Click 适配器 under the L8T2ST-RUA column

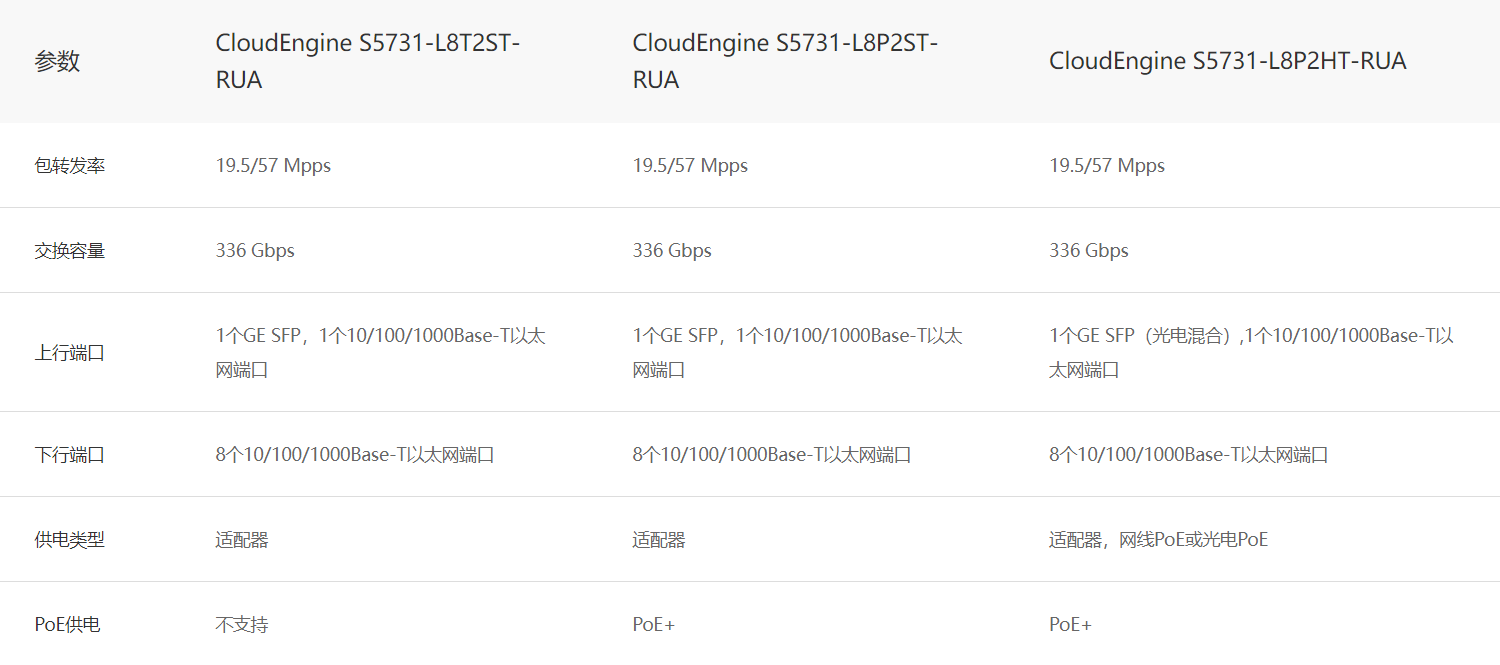click(x=242, y=540)
